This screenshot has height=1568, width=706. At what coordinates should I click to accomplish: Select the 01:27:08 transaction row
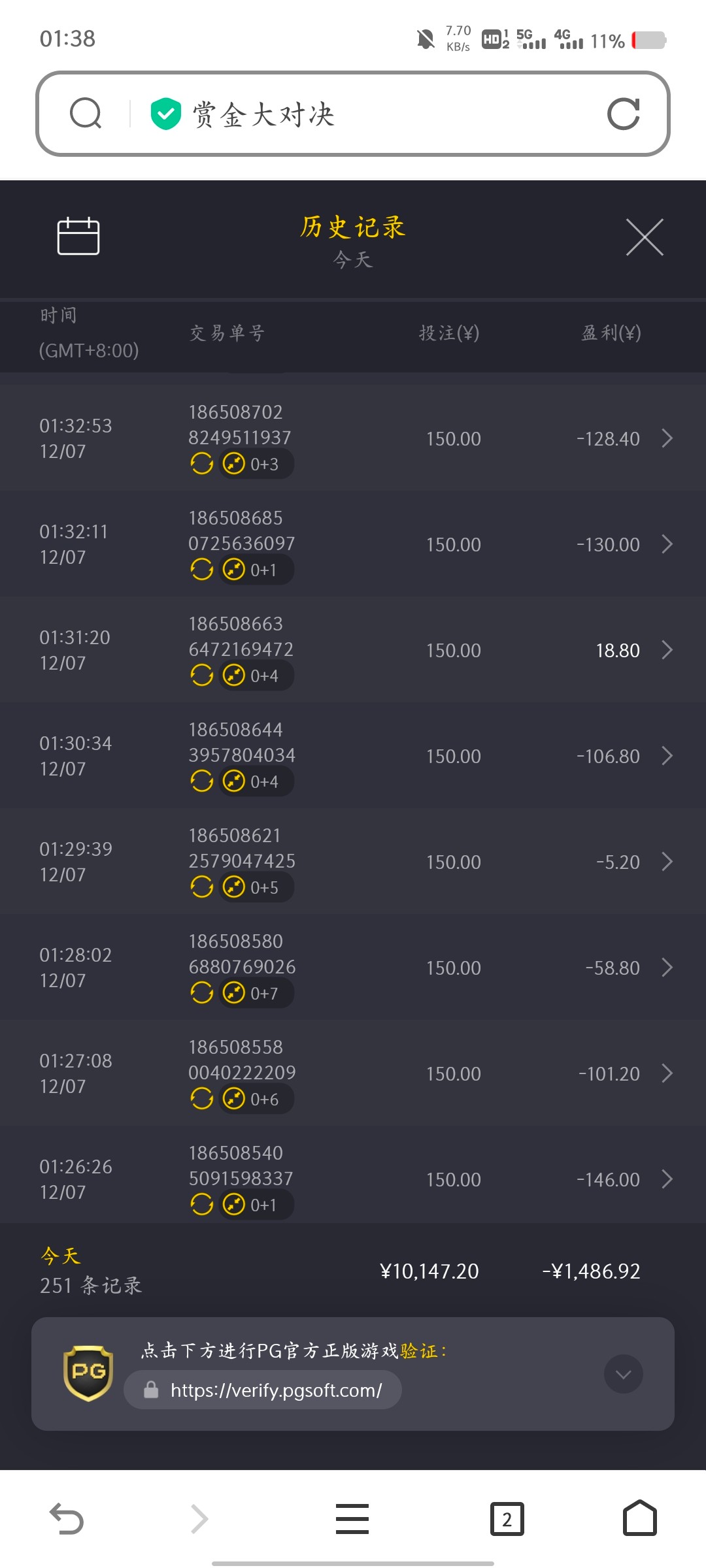coord(353,1073)
